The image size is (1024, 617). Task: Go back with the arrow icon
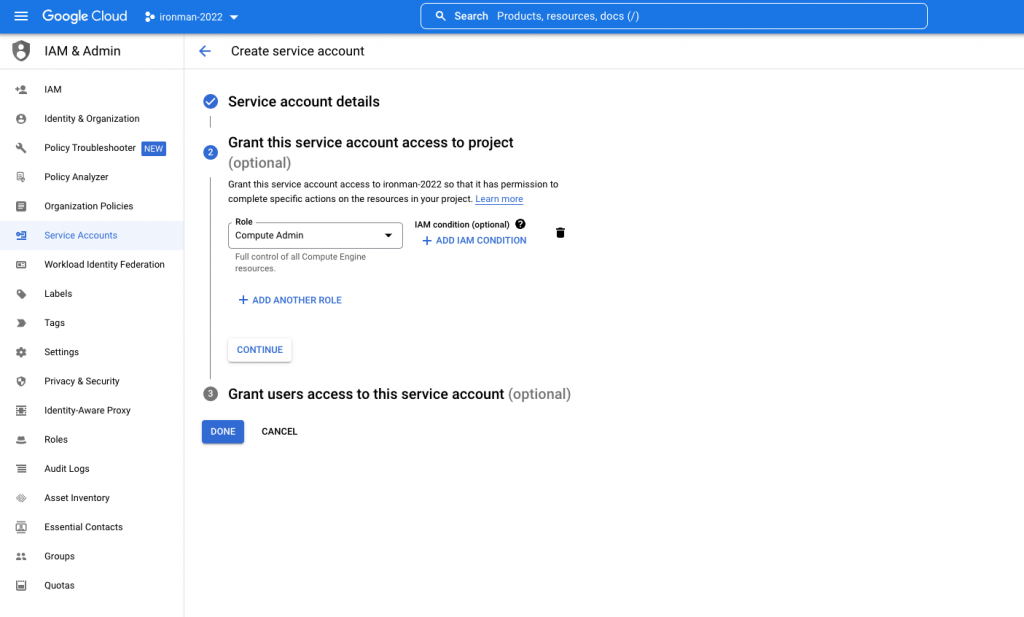click(205, 51)
